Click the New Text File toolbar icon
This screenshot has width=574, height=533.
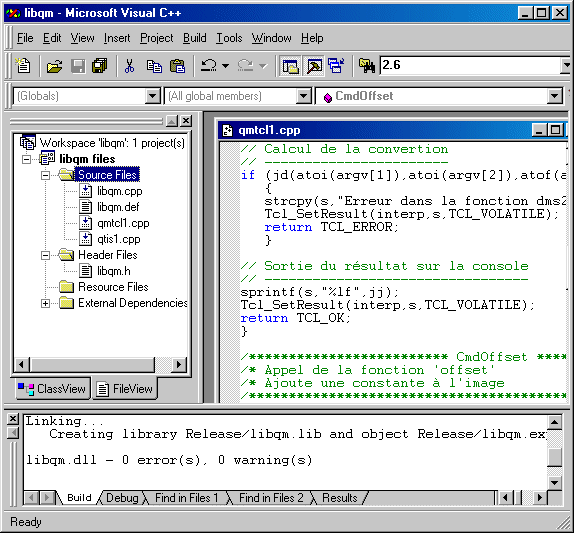click(23, 66)
